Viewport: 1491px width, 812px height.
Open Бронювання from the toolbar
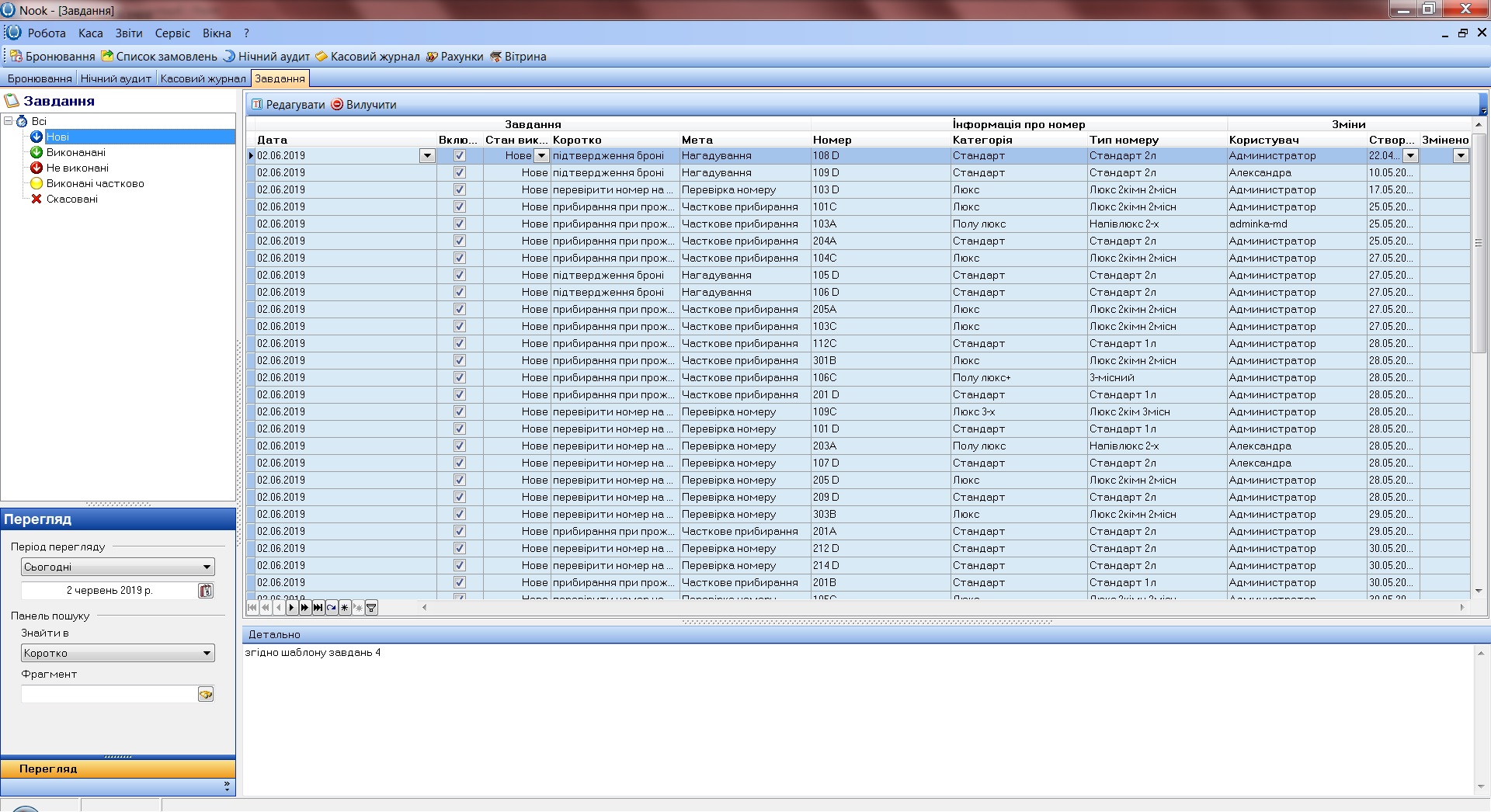[x=53, y=57]
